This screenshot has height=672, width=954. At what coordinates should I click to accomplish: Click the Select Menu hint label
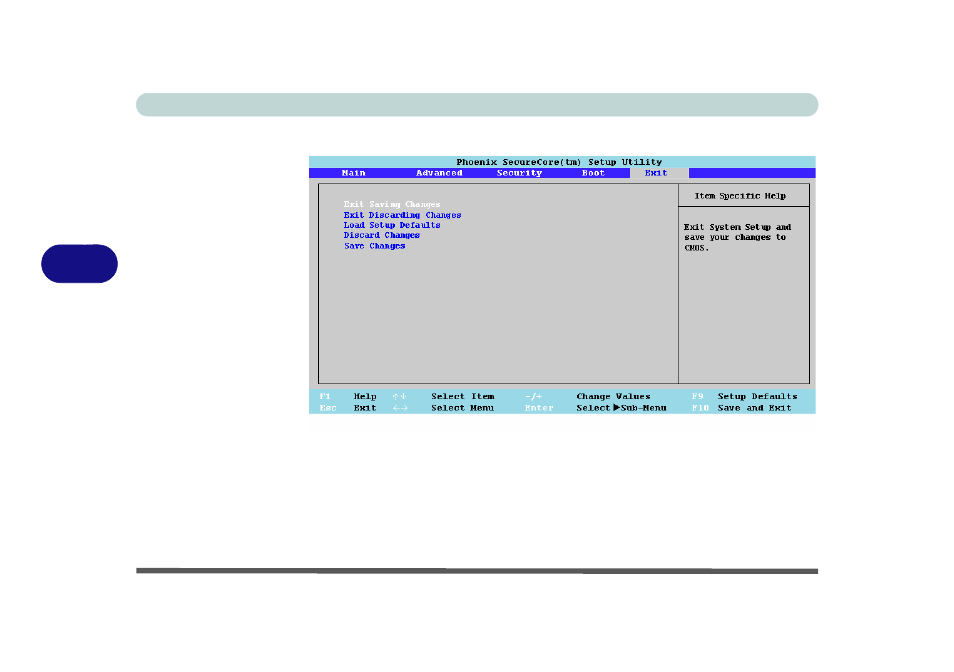pyautogui.click(x=462, y=408)
